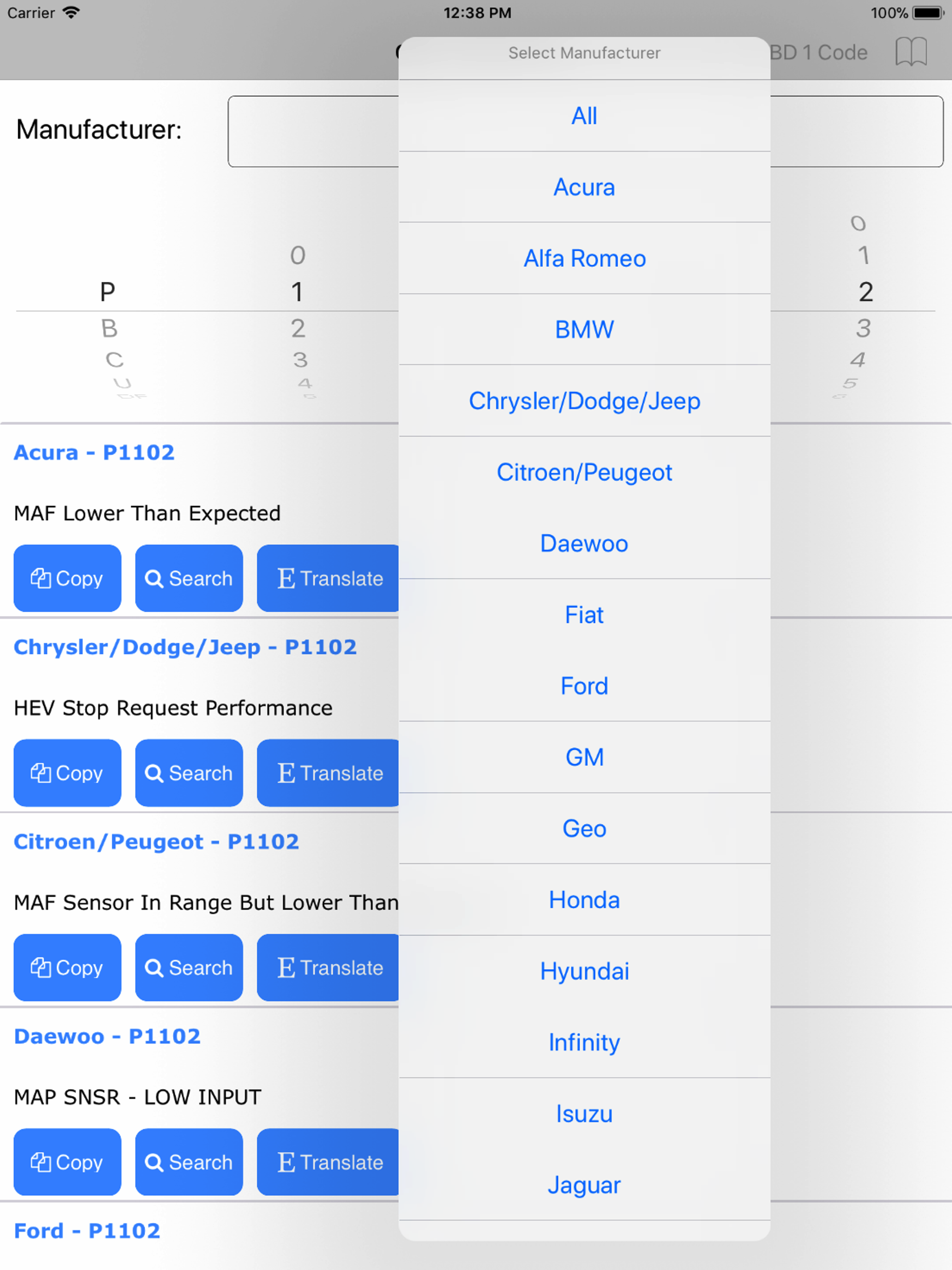Pick Jaguar at the bottom of the list
This screenshot has width=952, height=1270.
click(584, 1184)
